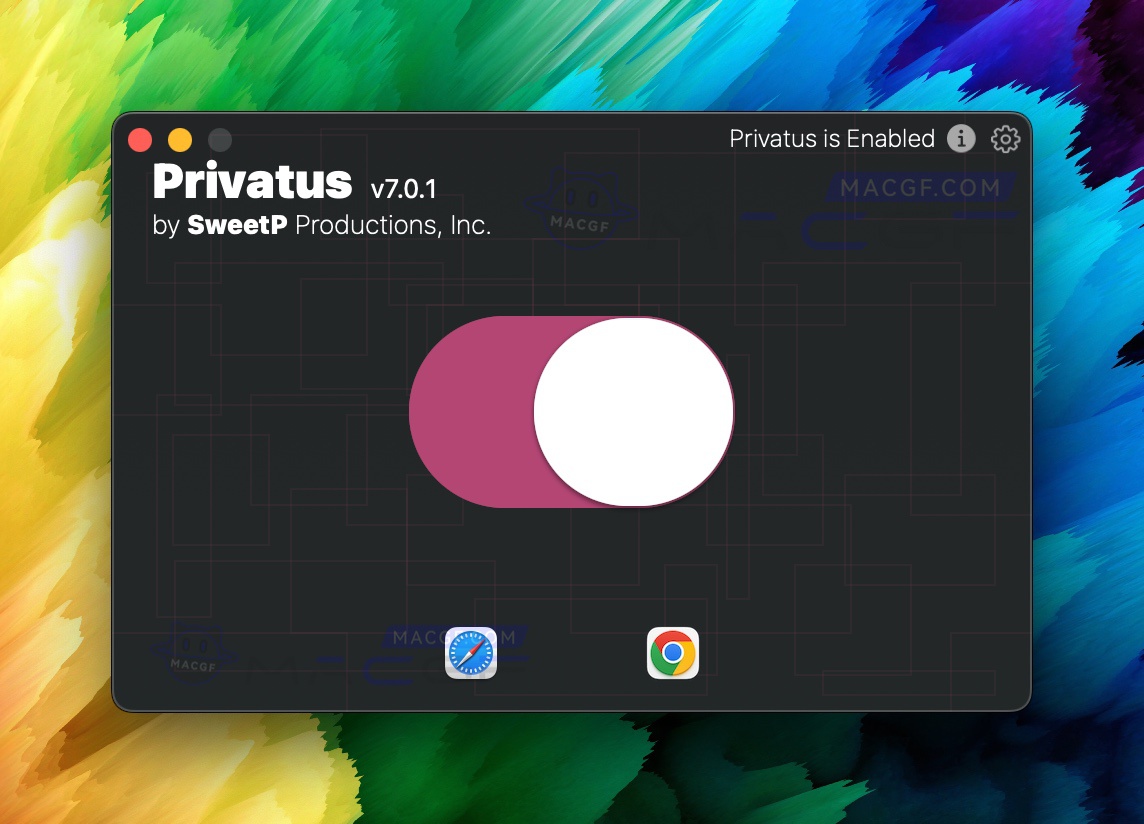Click the Safari compass icon to manage its cookies

tap(470, 652)
